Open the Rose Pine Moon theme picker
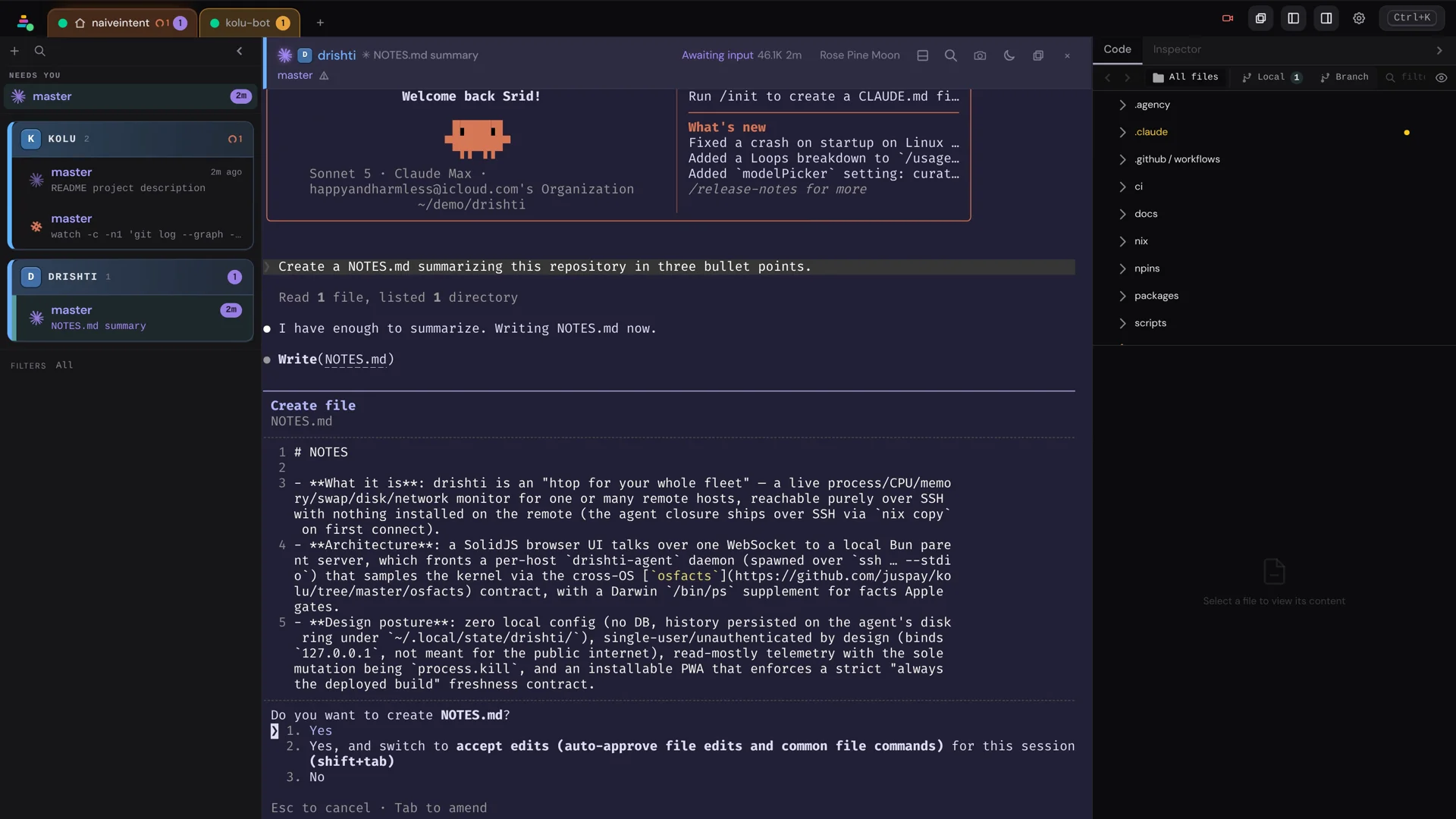The width and height of the screenshot is (1456, 819). (x=859, y=55)
